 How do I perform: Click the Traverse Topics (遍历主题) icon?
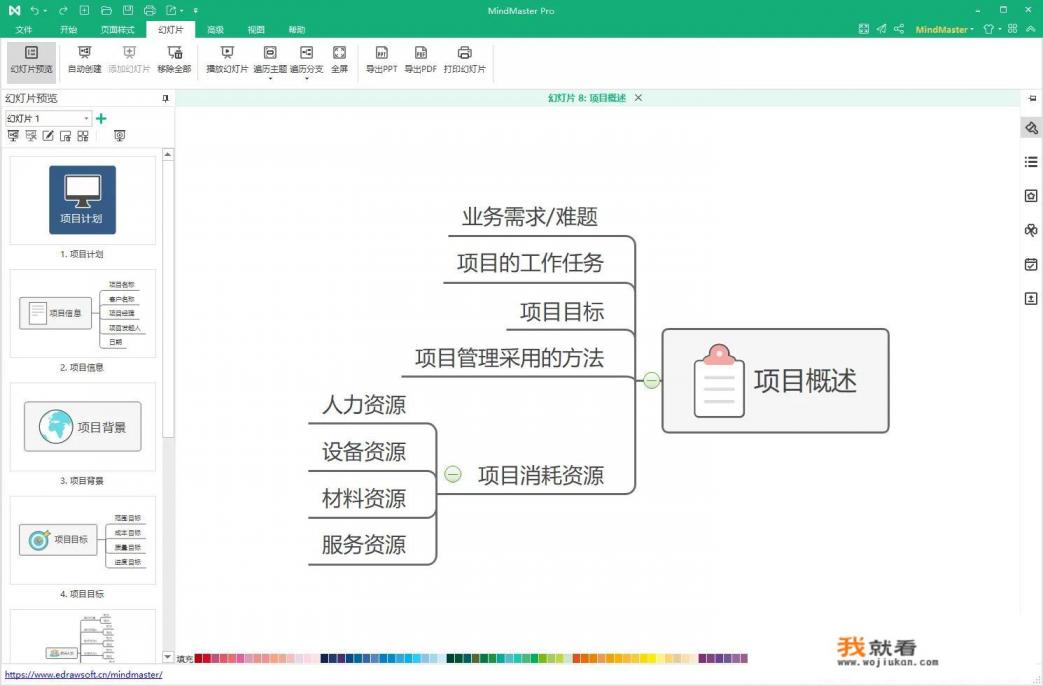270,53
